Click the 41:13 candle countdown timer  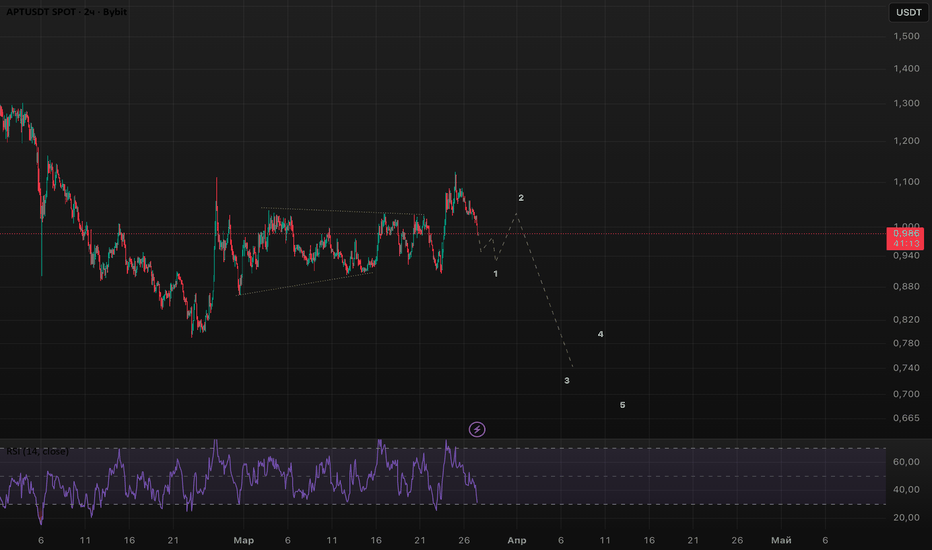pos(905,244)
